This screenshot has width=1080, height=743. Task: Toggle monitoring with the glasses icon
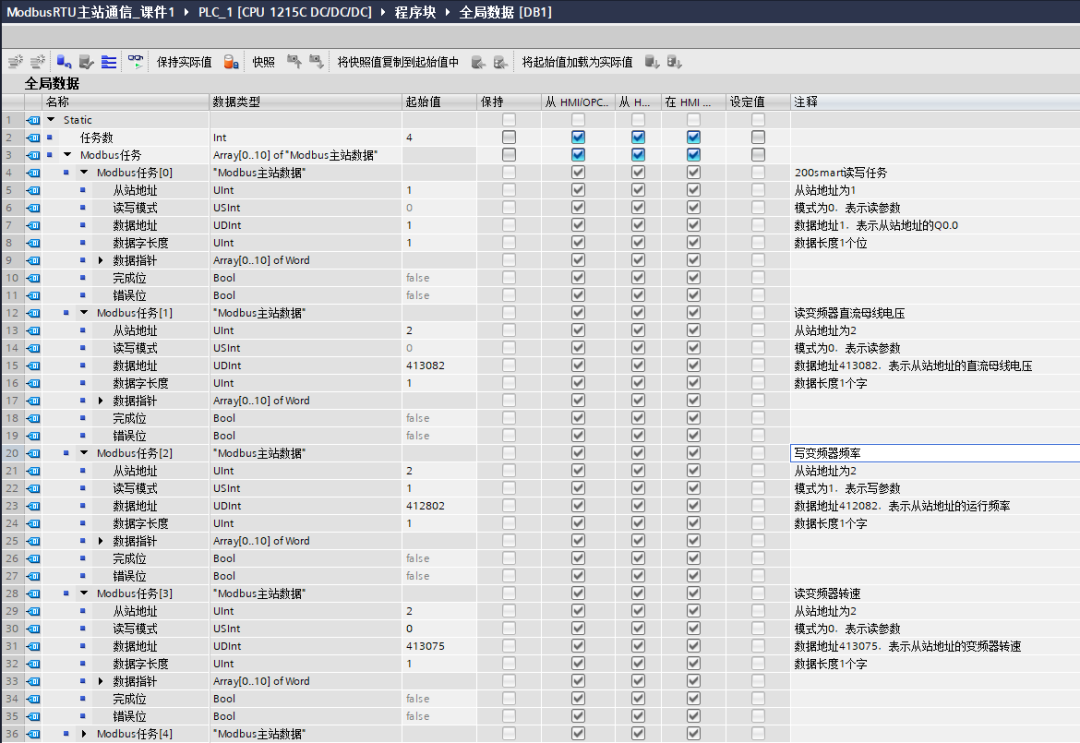coord(135,61)
